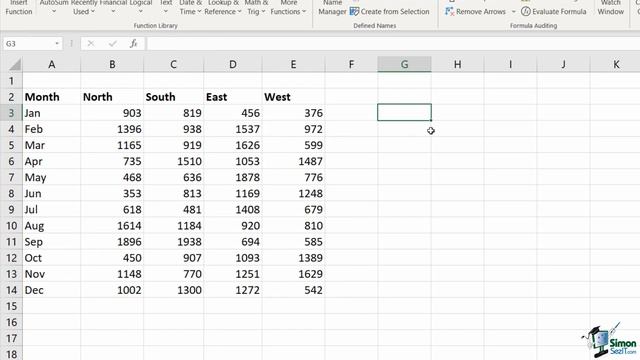The height and width of the screenshot is (360, 640).
Task: Select column A header
Action: [x=51, y=64]
